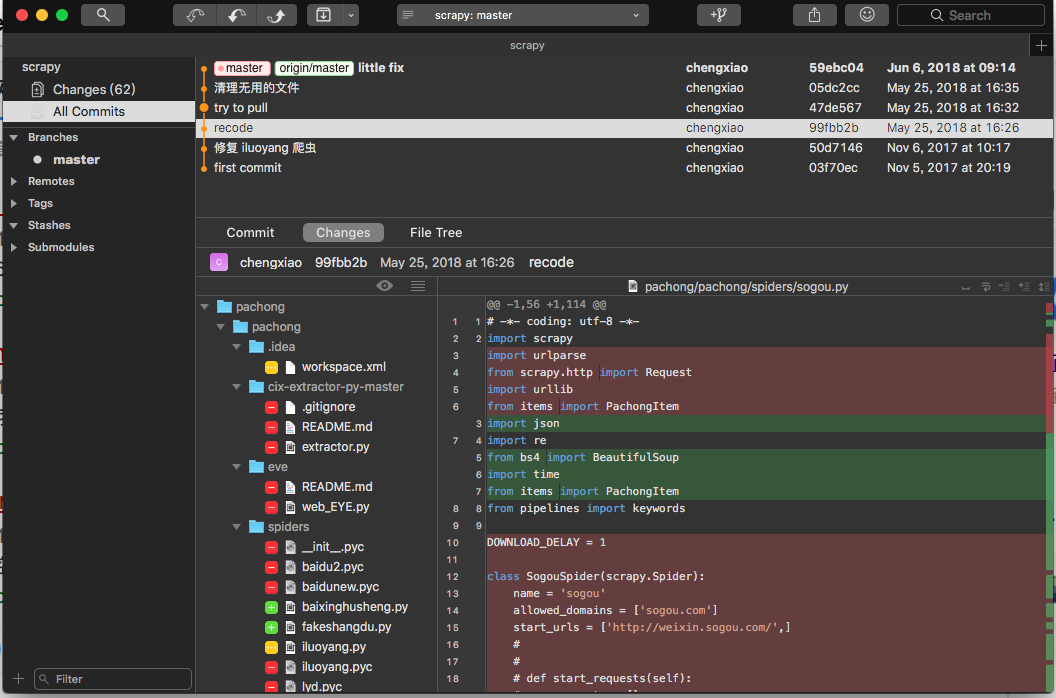Image resolution: width=1056 pixels, height=698 pixels.
Task: Toggle the eye icon above the file tree
Action: [384, 286]
